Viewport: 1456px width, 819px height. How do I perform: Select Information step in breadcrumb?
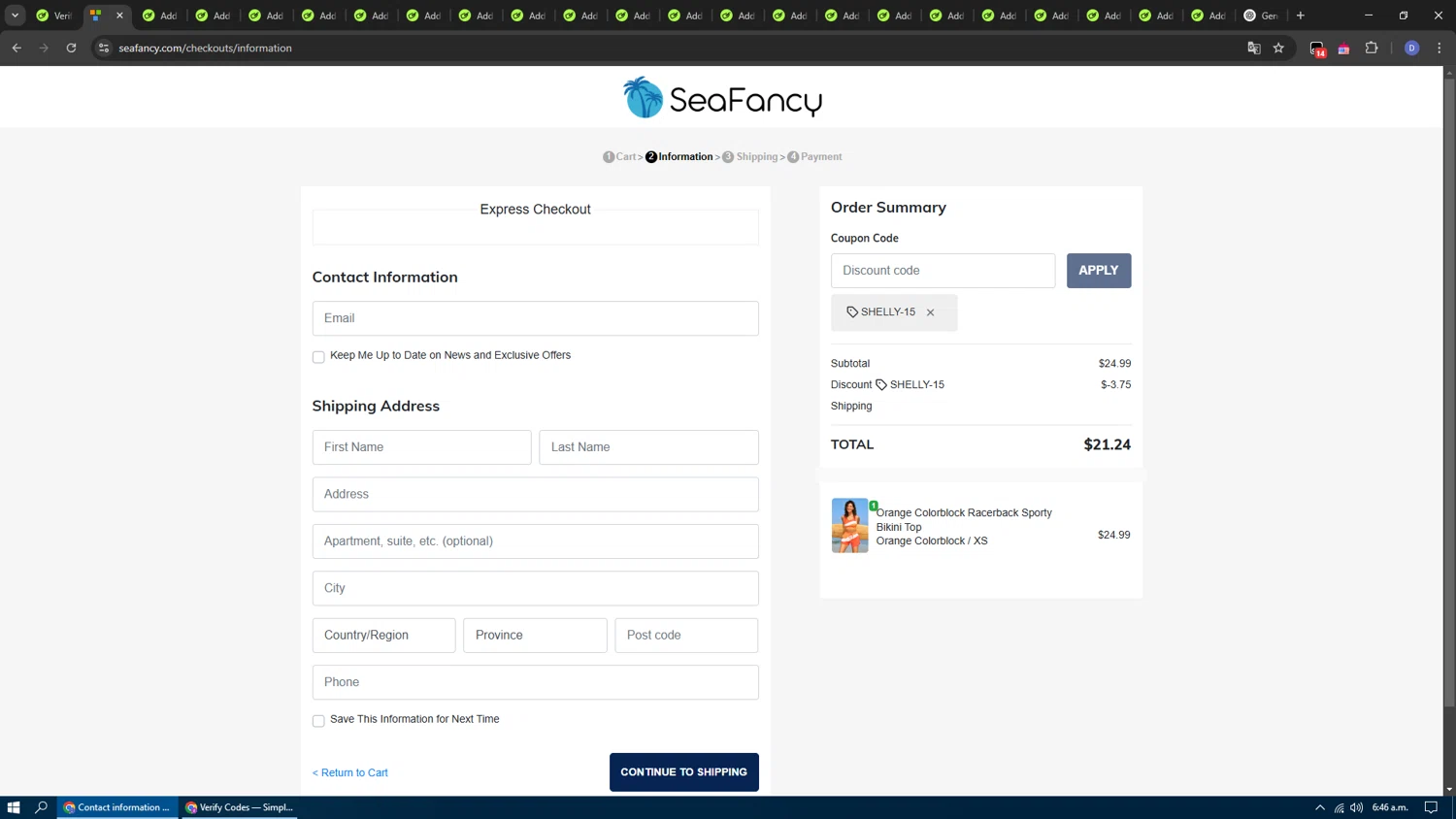click(x=678, y=156)
